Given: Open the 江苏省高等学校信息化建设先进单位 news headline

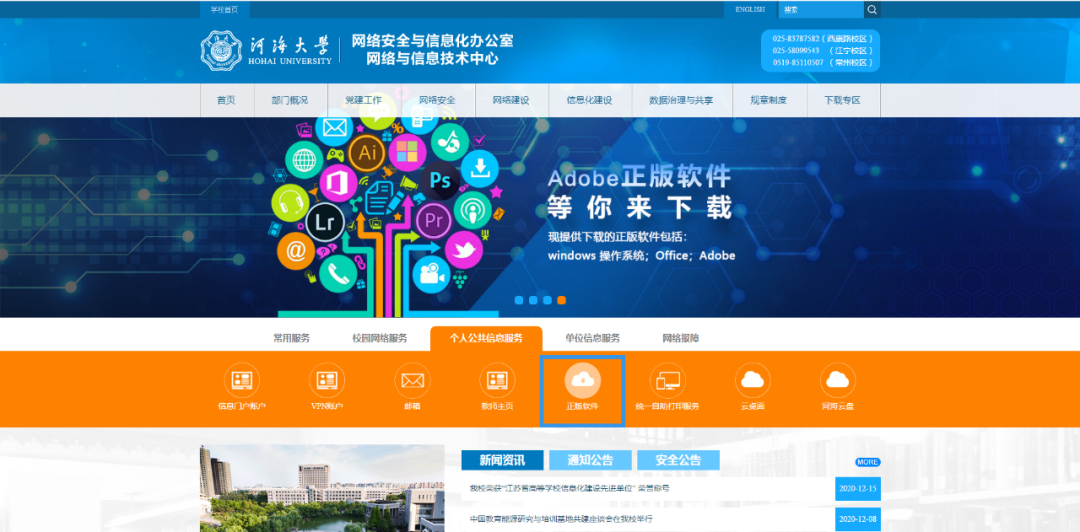Looking at the screenshot, I should pos(569,489).
